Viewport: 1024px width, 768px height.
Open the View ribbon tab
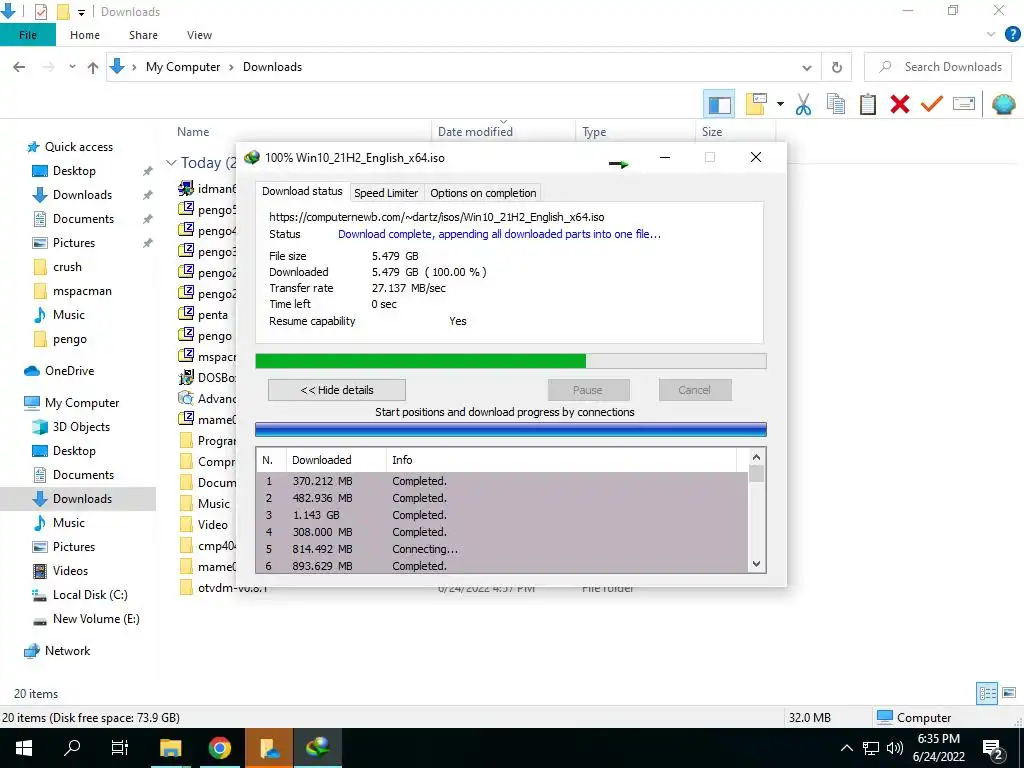199,35
